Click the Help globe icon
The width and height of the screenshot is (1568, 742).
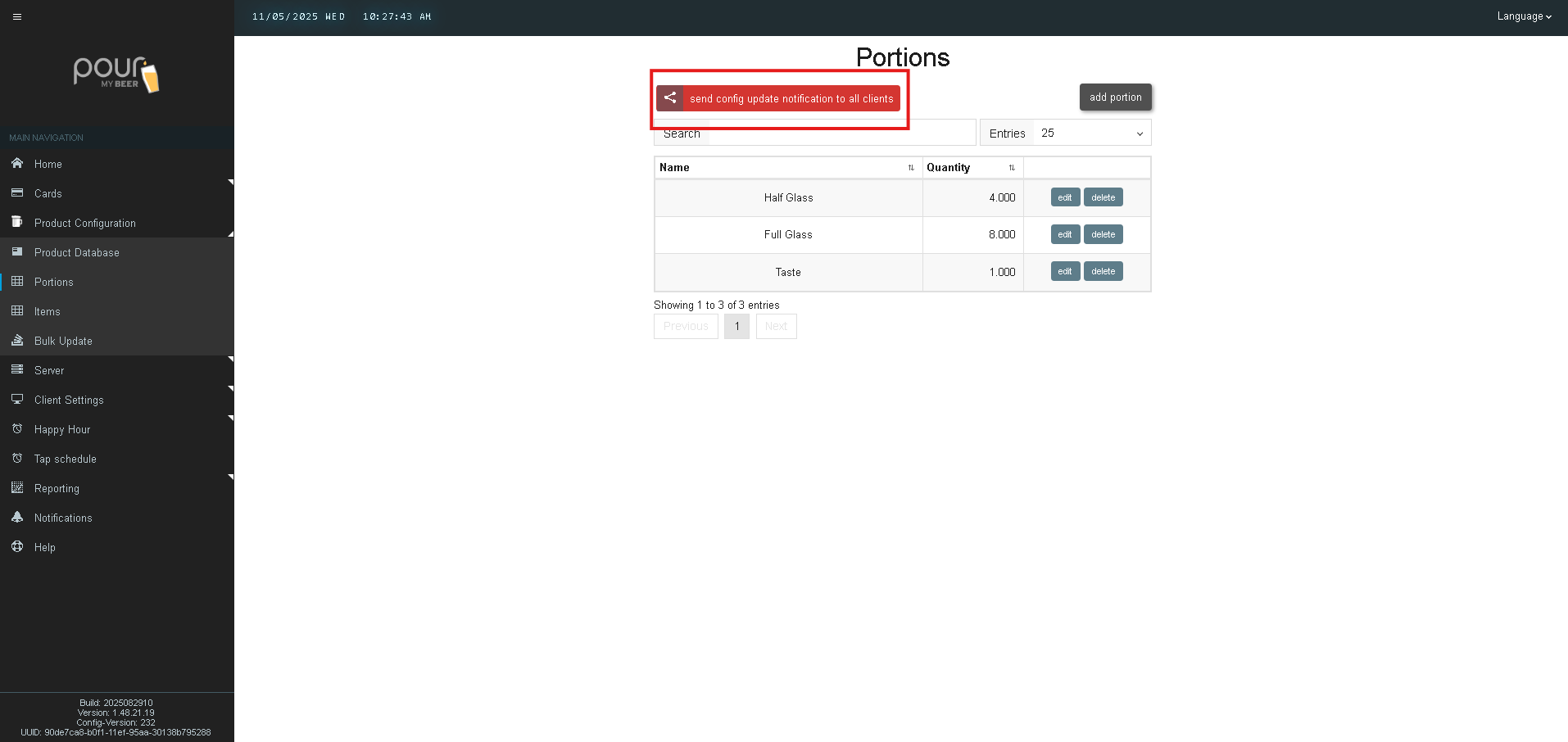(x=17, y=547)
